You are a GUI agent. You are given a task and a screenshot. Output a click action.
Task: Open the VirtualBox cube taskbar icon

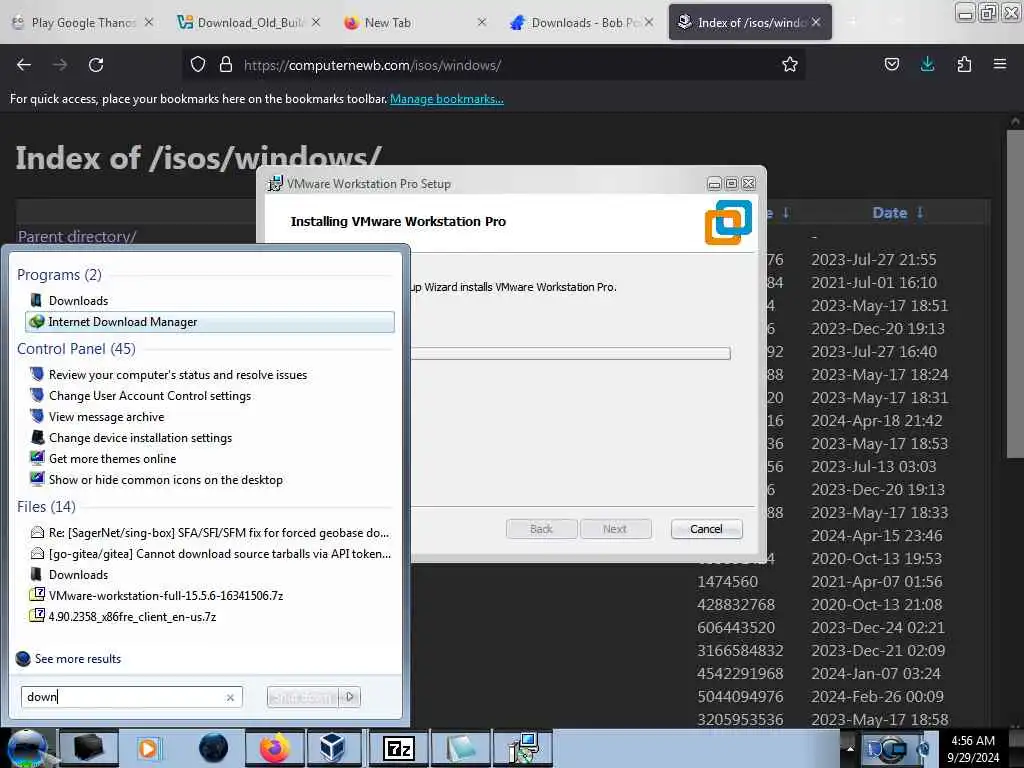click(332, 748)
